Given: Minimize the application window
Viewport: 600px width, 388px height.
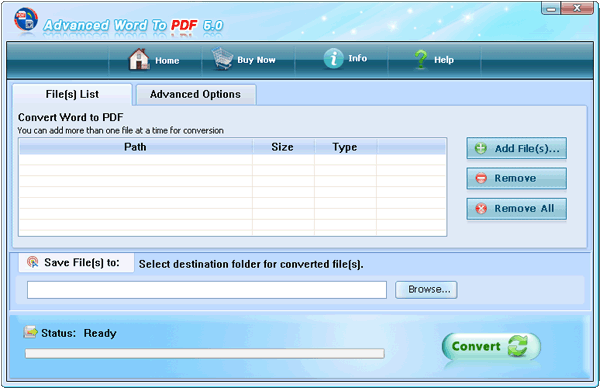Looking at the screenshot, I should (551, 9).
